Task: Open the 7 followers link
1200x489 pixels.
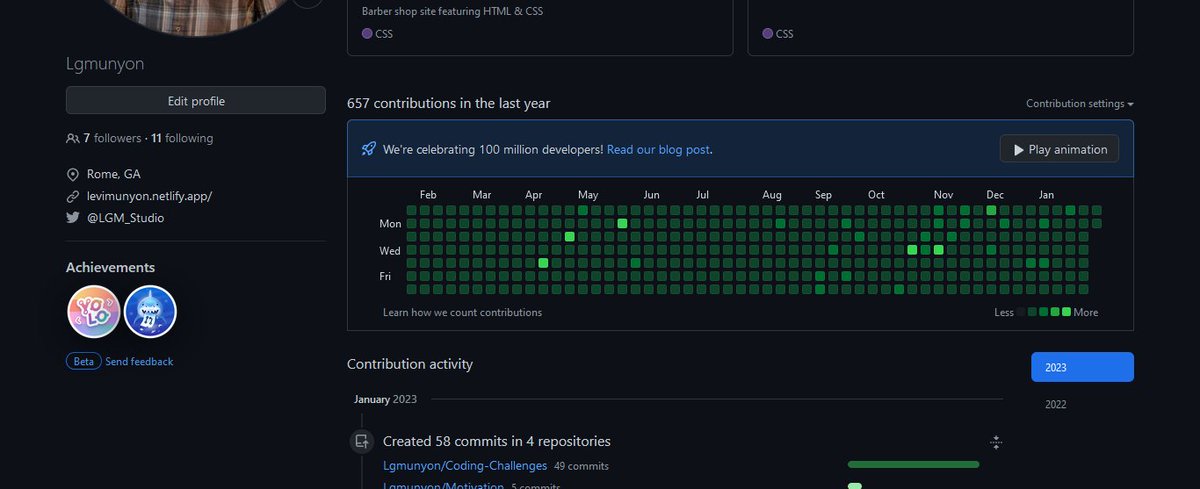Action: [112, 138]
